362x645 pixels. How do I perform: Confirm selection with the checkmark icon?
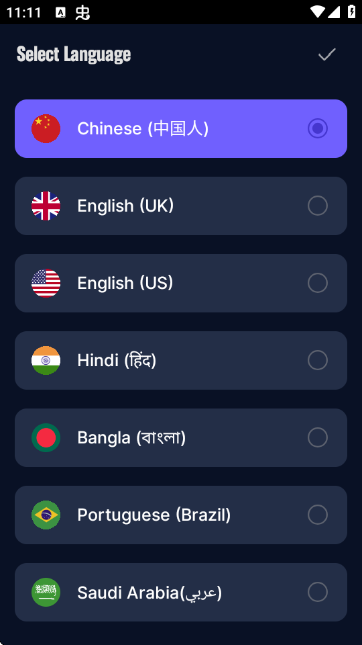point(327,54)
